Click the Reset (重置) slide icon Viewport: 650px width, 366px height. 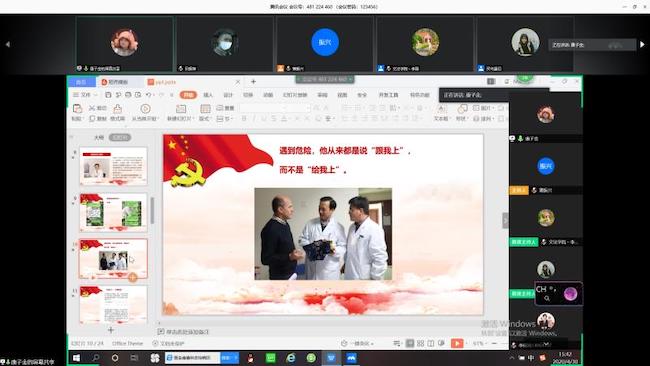coord(220,108)
